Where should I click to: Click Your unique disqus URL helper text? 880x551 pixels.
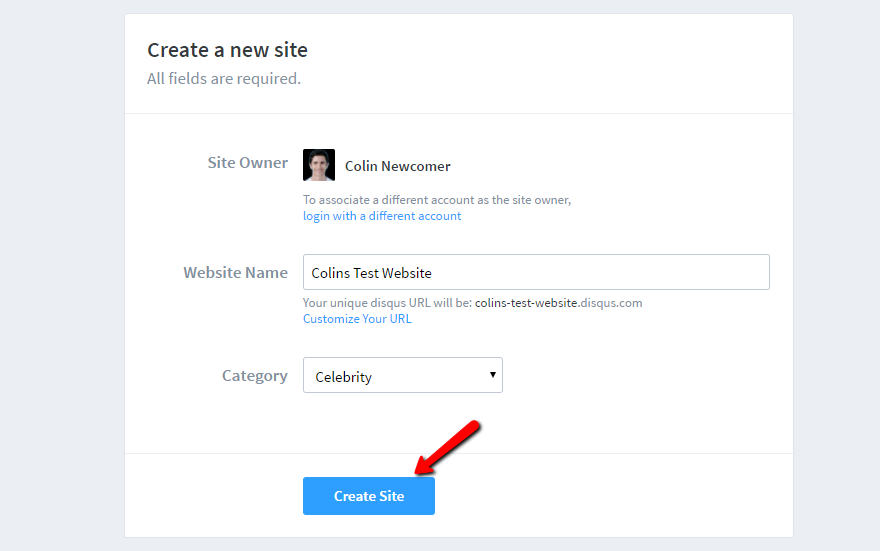[387, 303]
